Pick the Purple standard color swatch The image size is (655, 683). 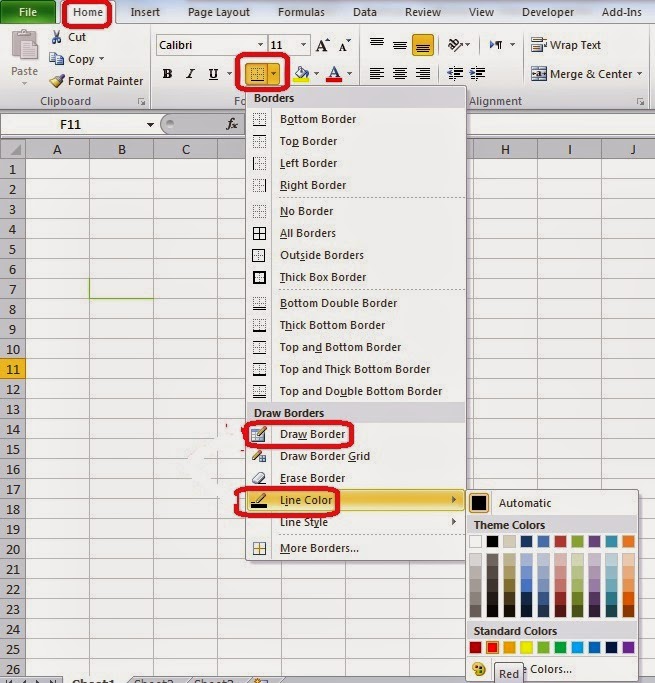point(628,647)
